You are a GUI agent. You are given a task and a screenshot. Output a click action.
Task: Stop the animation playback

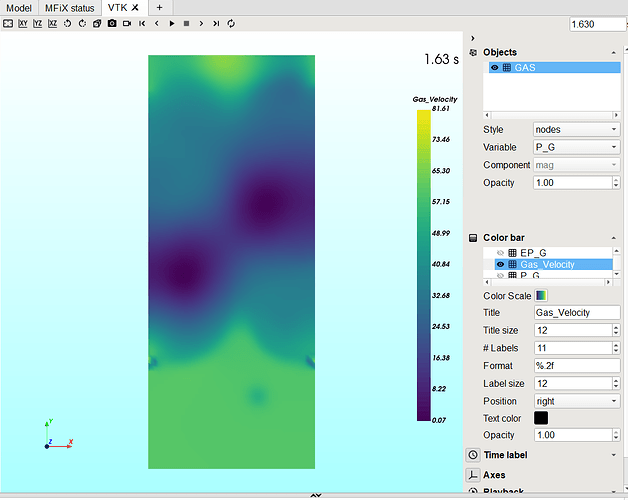point(186,24)
